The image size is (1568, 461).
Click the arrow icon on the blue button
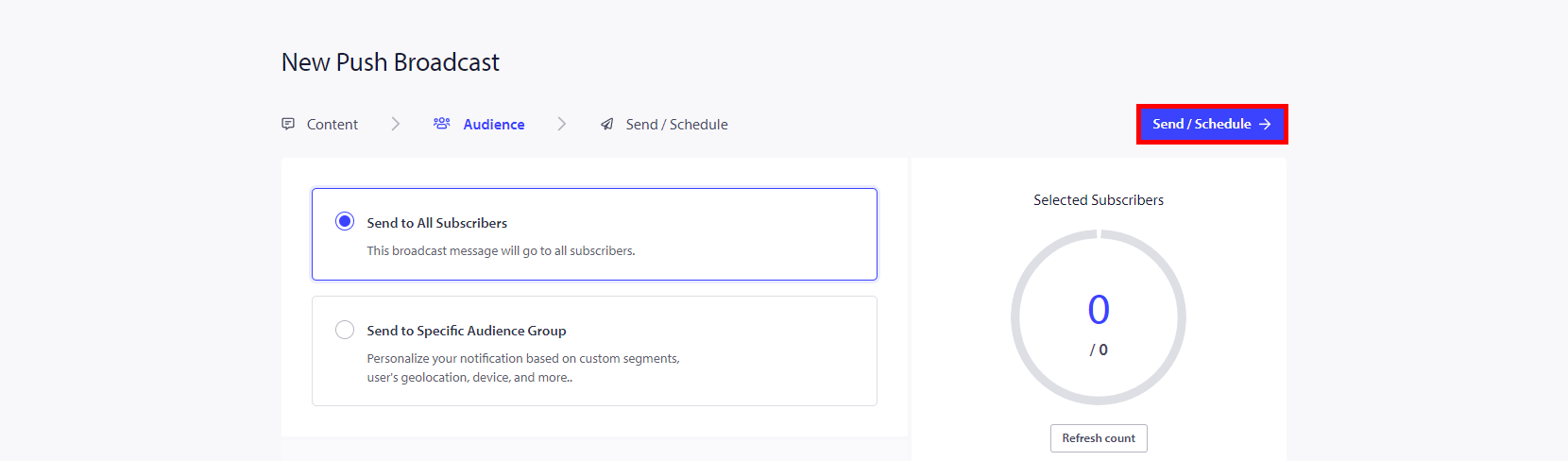click(x=1265, y=124)
